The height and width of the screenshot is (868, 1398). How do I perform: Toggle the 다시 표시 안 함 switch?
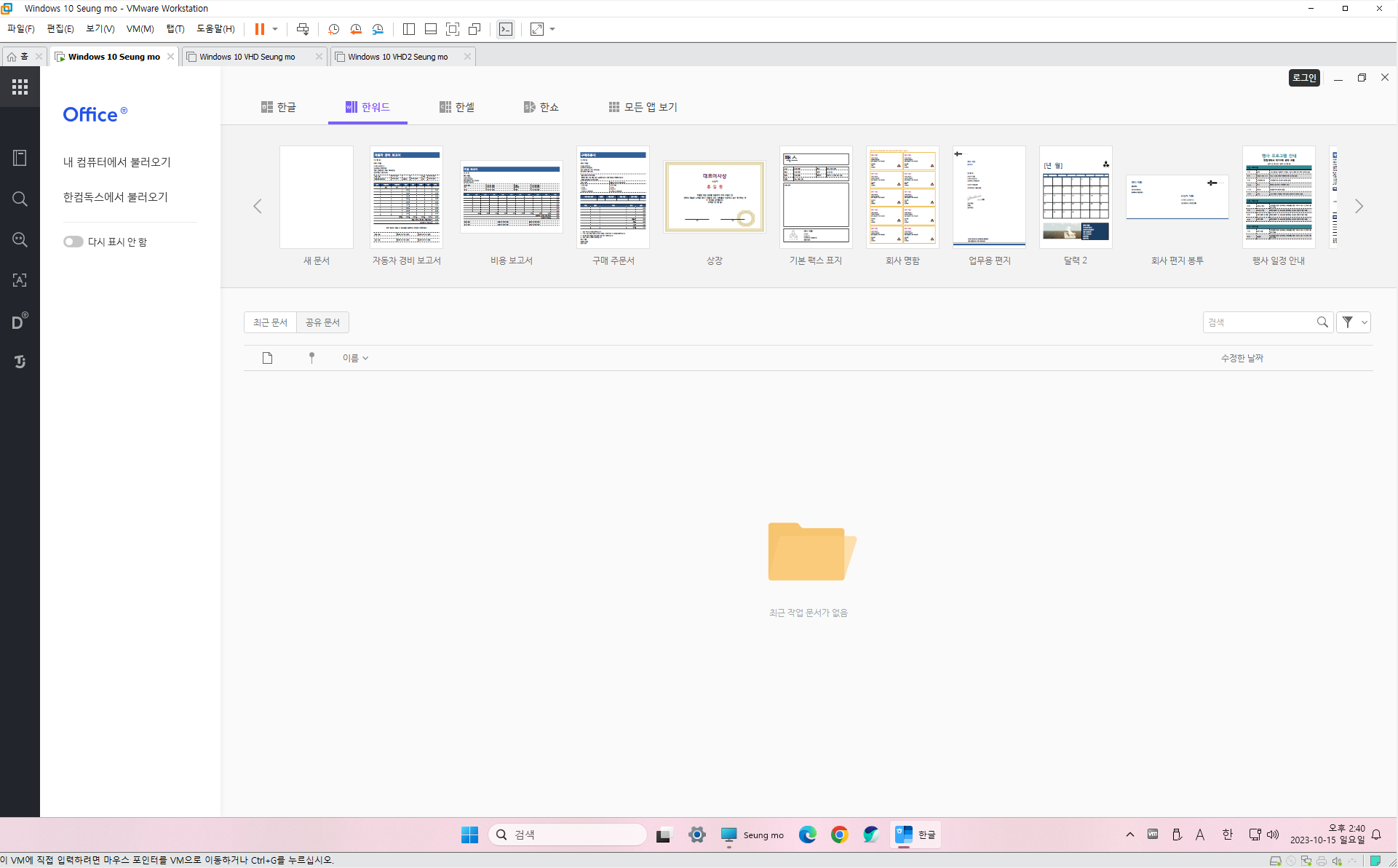pyautogui.click(x=73, y=242)
